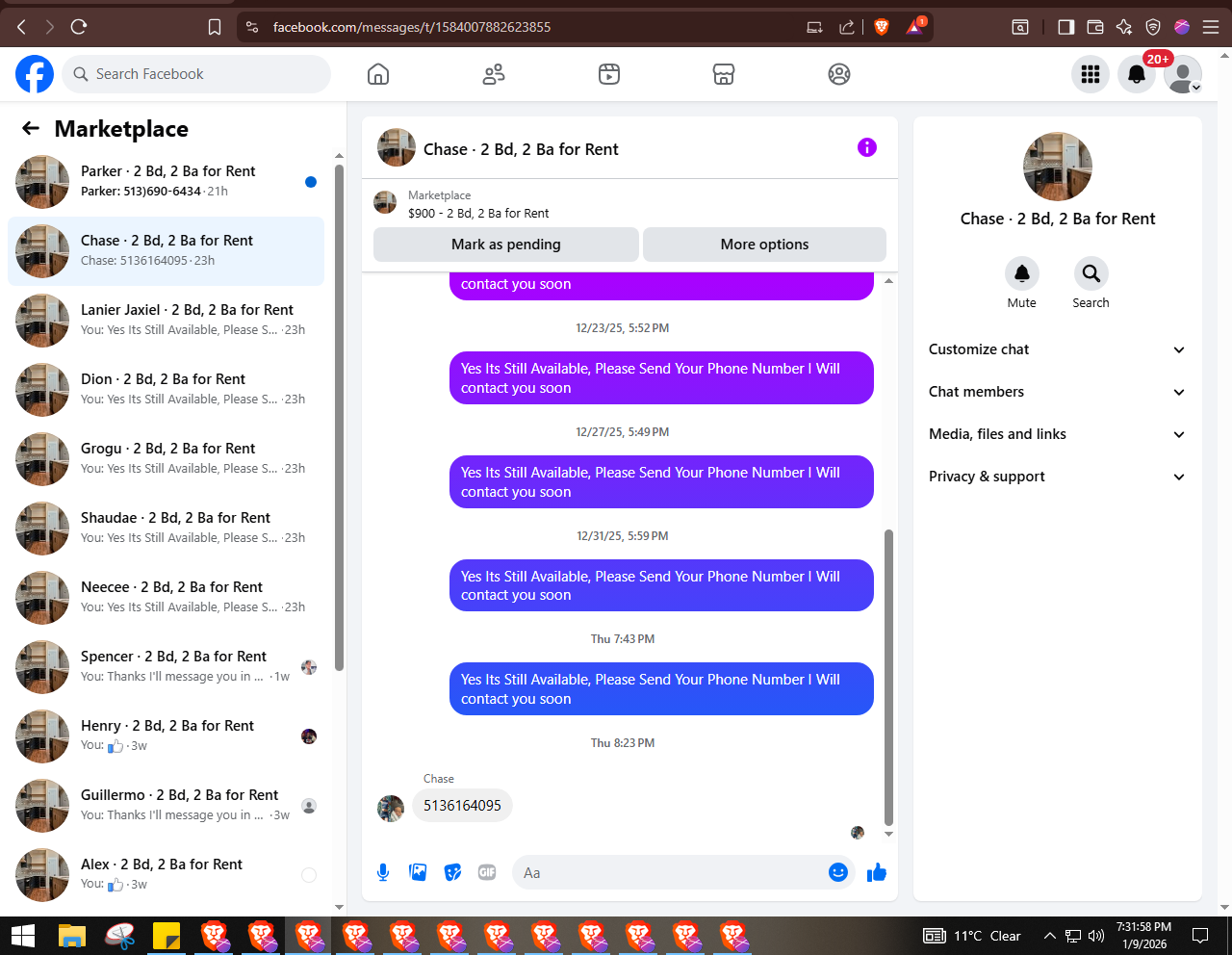Open the Windows notification center icon

[1200, 936]
